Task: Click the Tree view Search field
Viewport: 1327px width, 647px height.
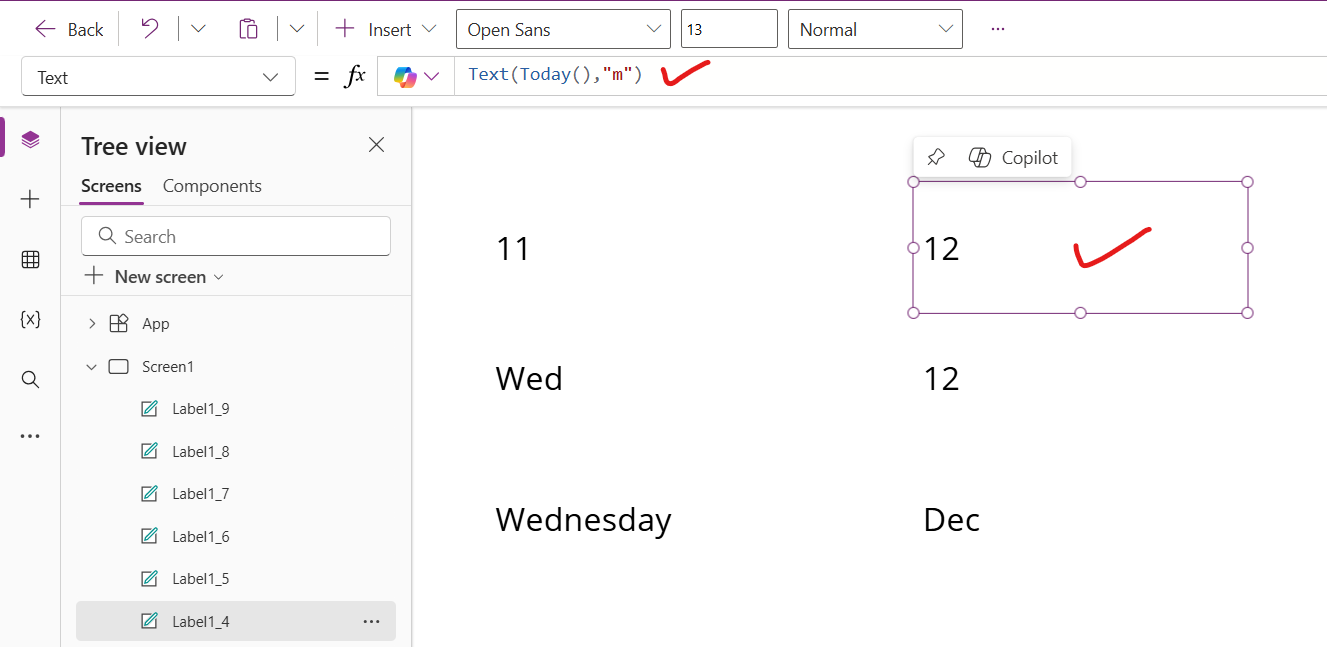Action: [x=236, y=236]
